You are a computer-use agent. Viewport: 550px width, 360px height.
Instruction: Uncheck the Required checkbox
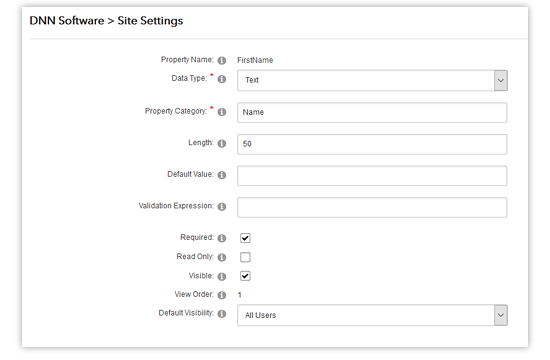tap(245, 238)
